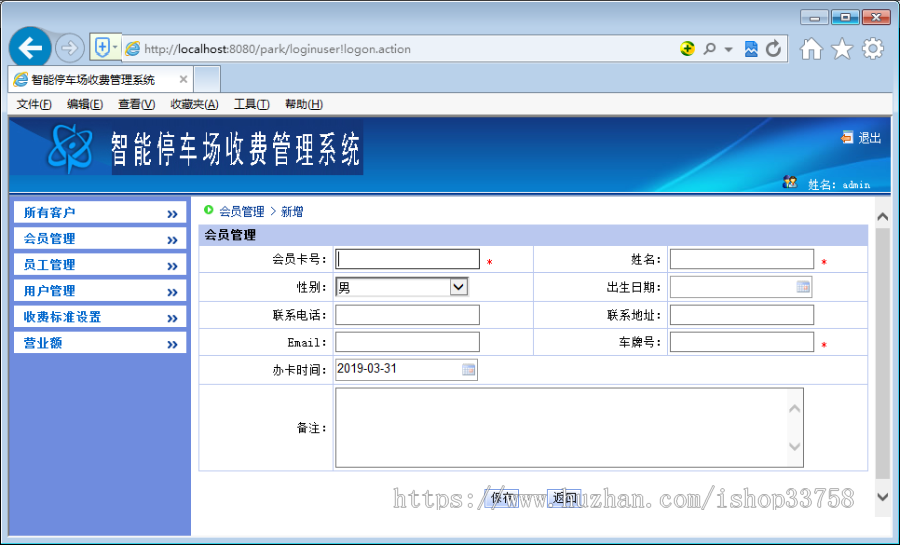
Task: Open favorites with the star icon
Action: click(x=842, y=49)
